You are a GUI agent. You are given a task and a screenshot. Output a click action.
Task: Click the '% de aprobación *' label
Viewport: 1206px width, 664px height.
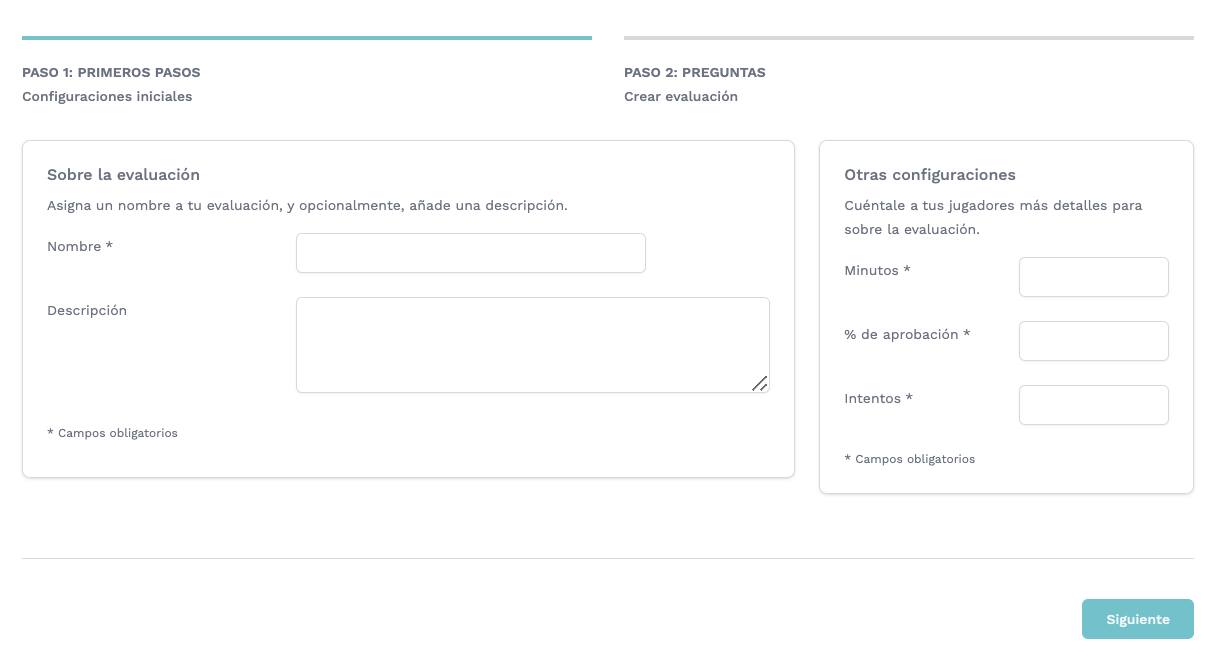907,335
